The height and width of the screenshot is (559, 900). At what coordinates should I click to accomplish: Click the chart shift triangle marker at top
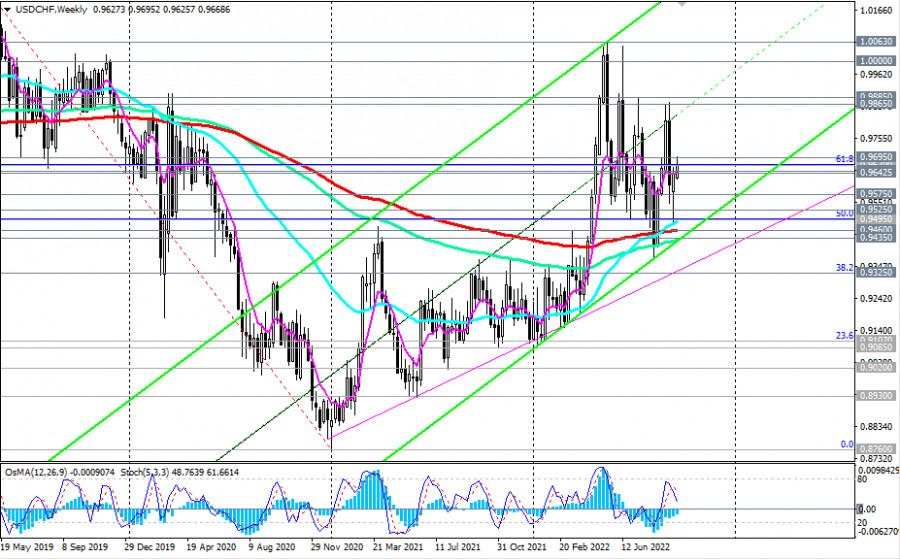(682, 5)
